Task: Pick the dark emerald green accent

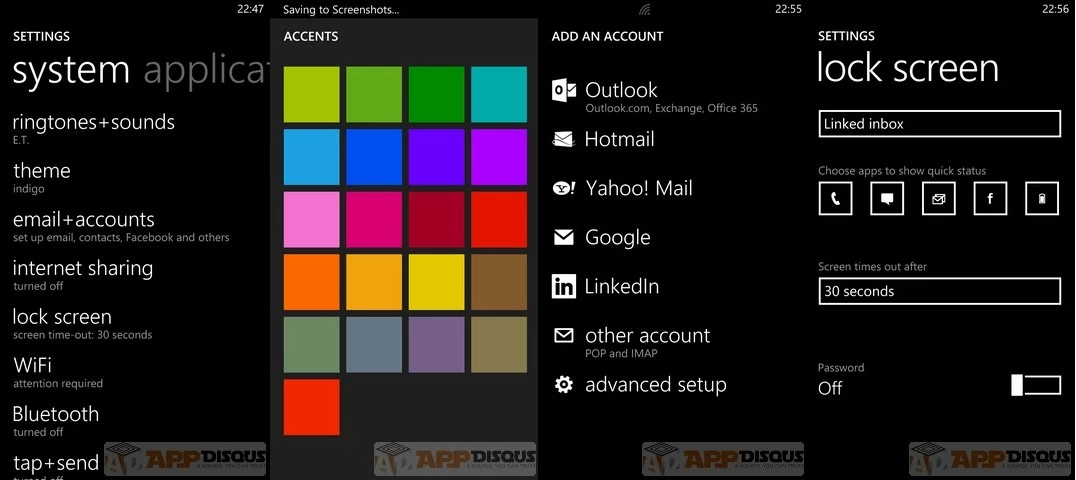Action: pyautogui.click(x=436, y=95)
